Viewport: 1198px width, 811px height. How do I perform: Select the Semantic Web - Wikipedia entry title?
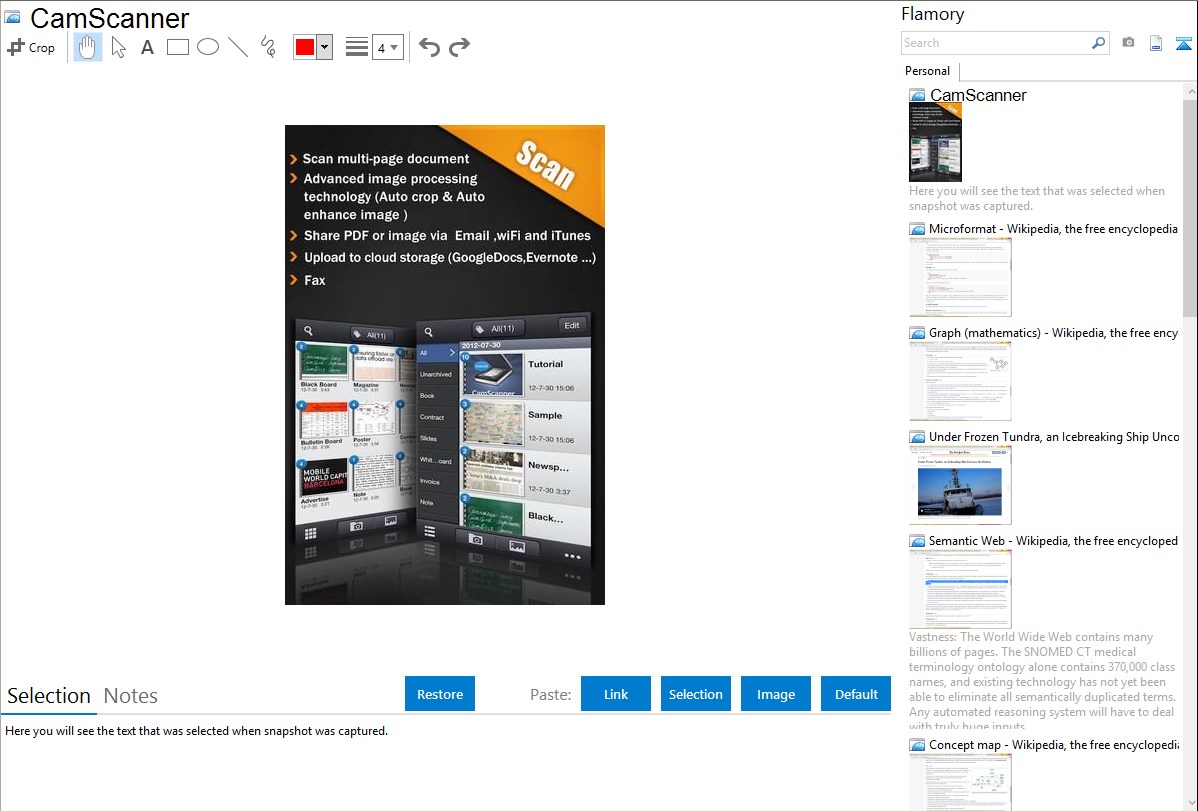[x=1053, y=540]
